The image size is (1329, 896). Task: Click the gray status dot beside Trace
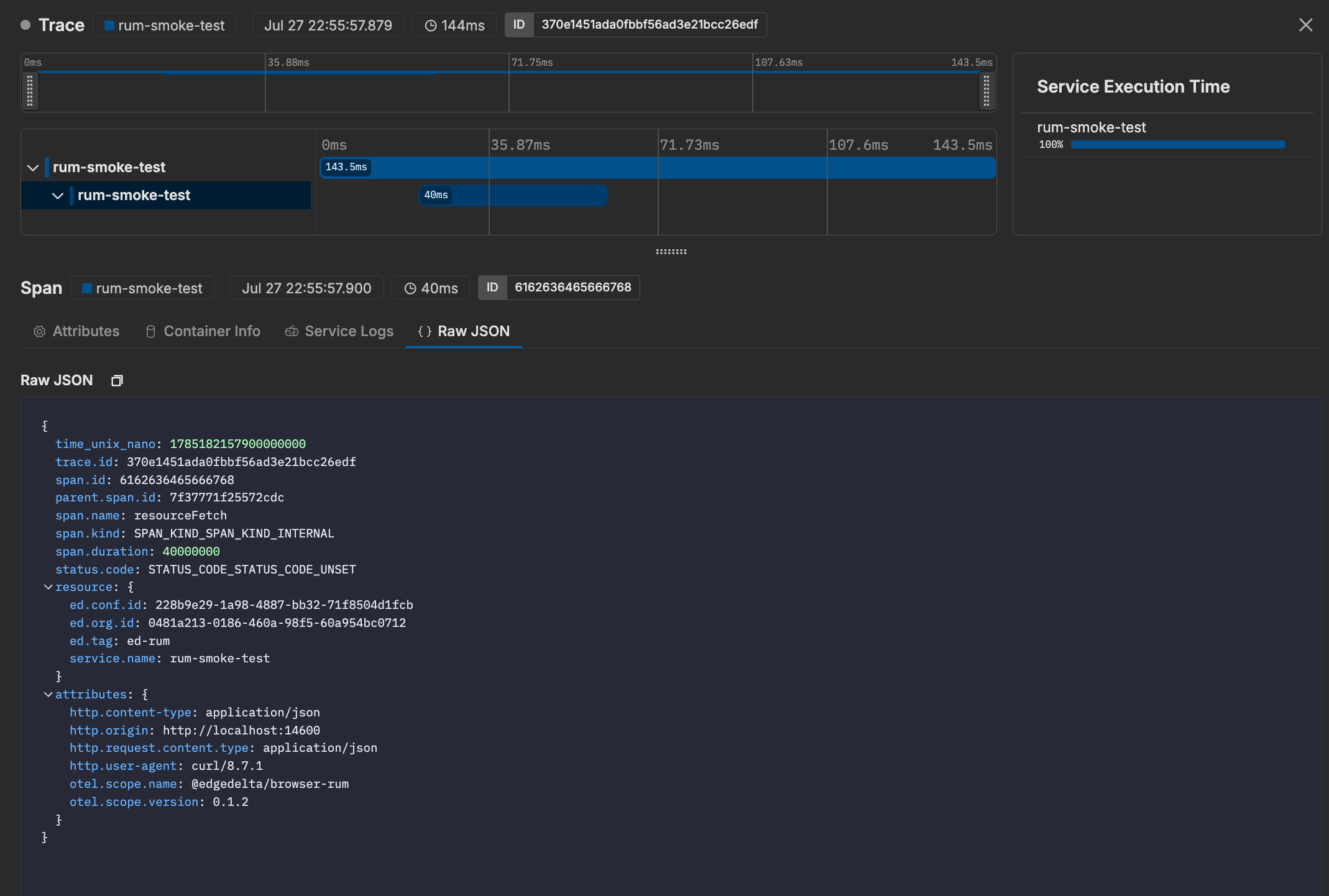[25, 25]
